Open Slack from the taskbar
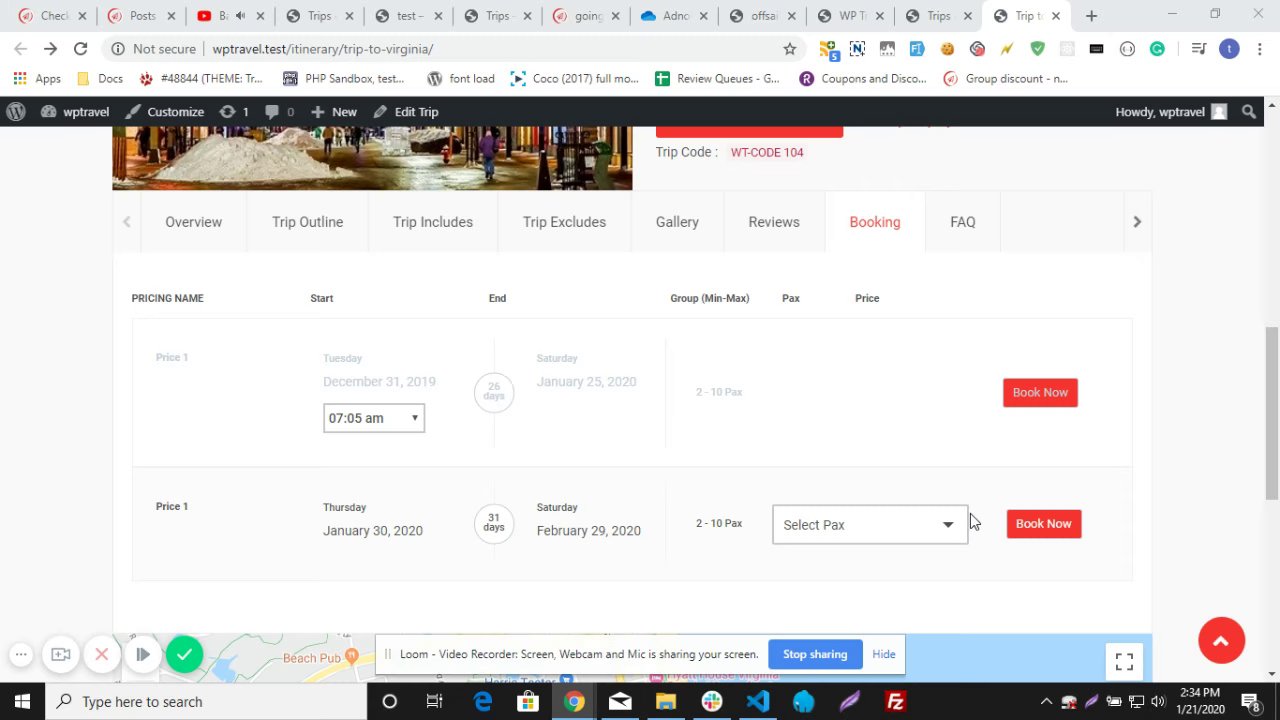 pyautogui.click(x=712, y=702)
